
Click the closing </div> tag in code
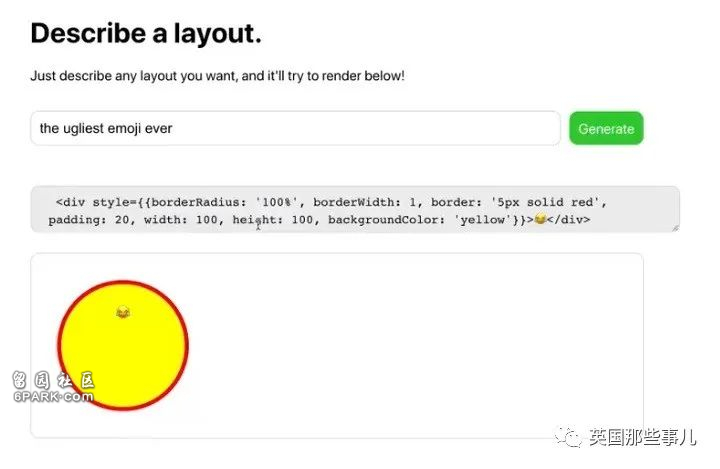[568, 220]
